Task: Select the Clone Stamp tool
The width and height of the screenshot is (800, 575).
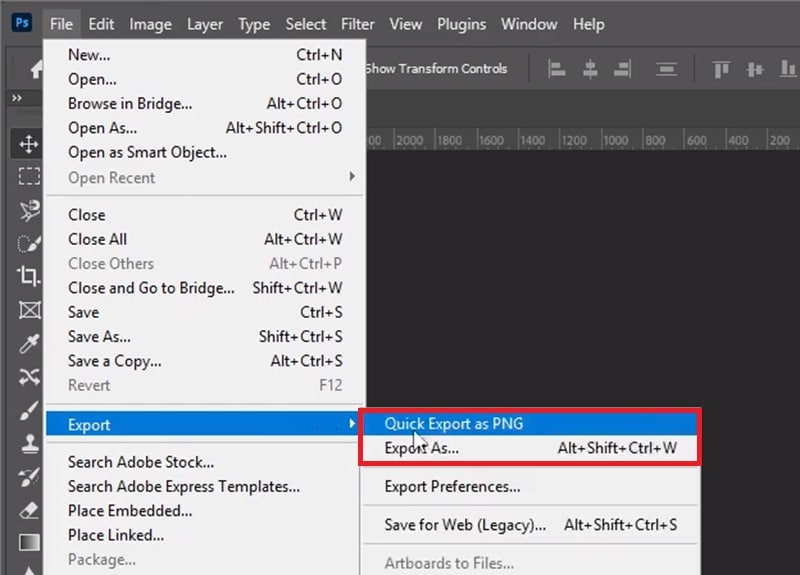Action: tap(30, 444)
